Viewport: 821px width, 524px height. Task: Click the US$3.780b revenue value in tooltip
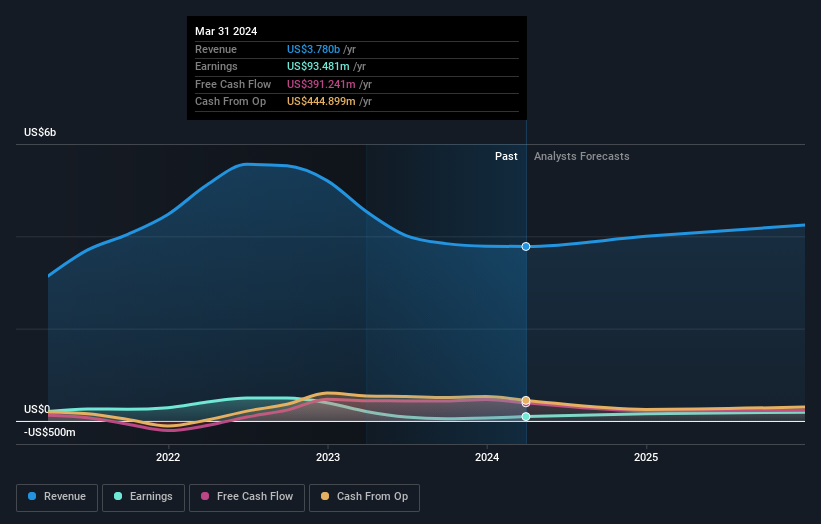314,49
